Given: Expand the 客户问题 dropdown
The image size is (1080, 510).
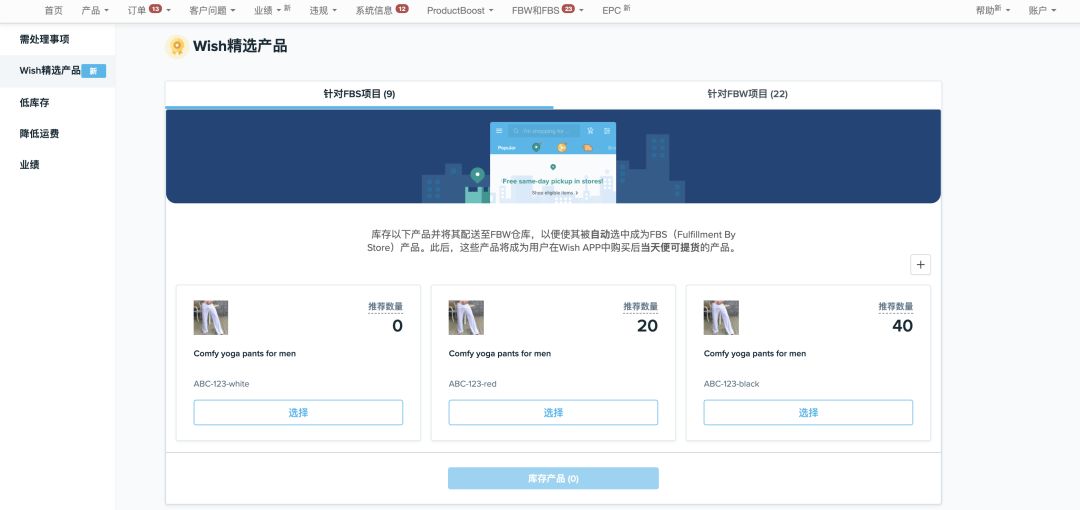Looking at the screenshot, I should click(211, 10).
